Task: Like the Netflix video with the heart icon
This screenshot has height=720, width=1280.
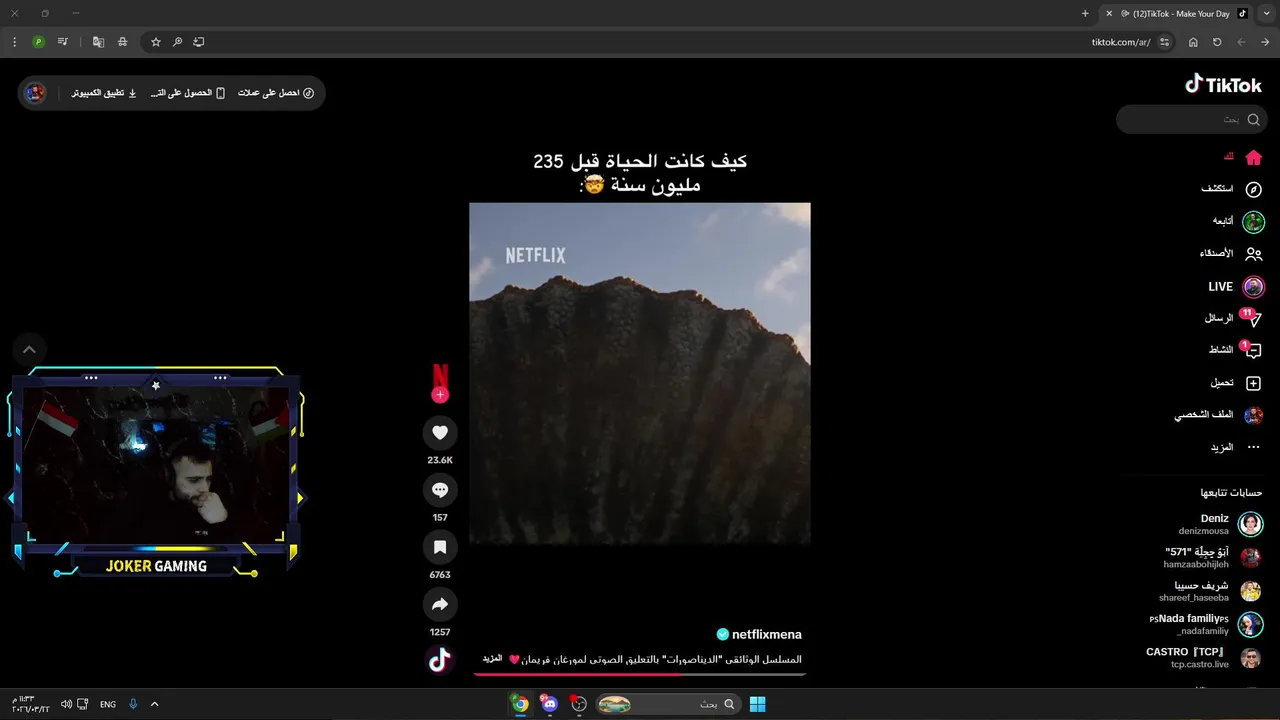Action: pyautogui.click(x=440, y=432)
